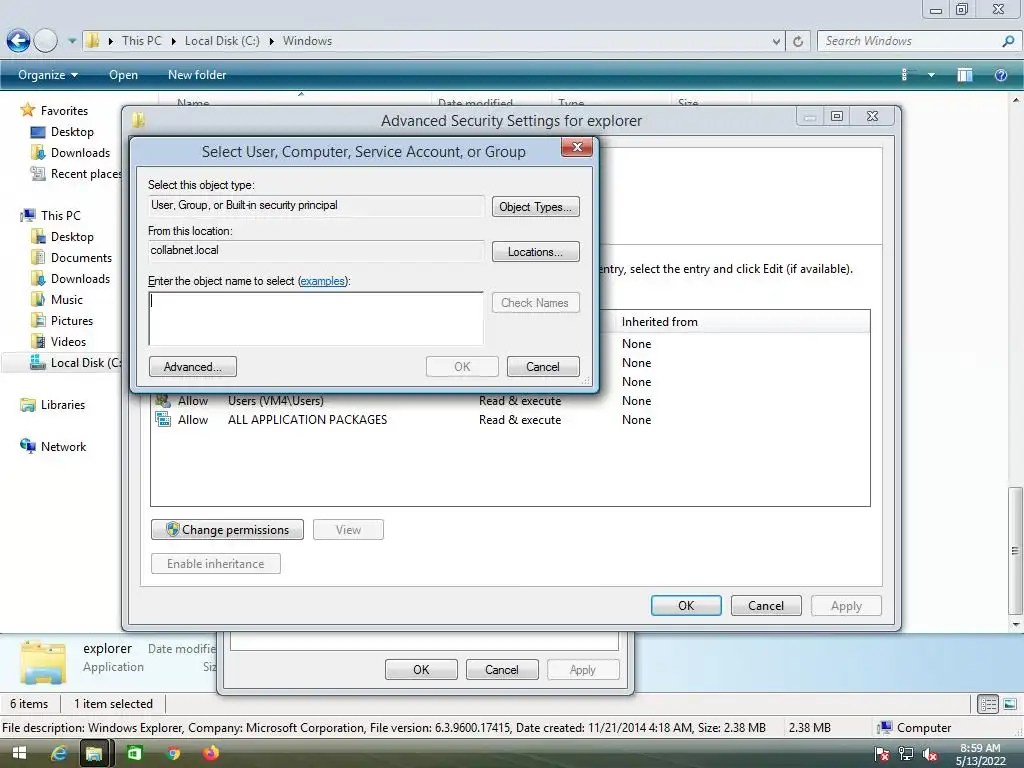This screenshot has height=768, width=1024.
Task: Click the Locations... button
Action: coord(536,251)
